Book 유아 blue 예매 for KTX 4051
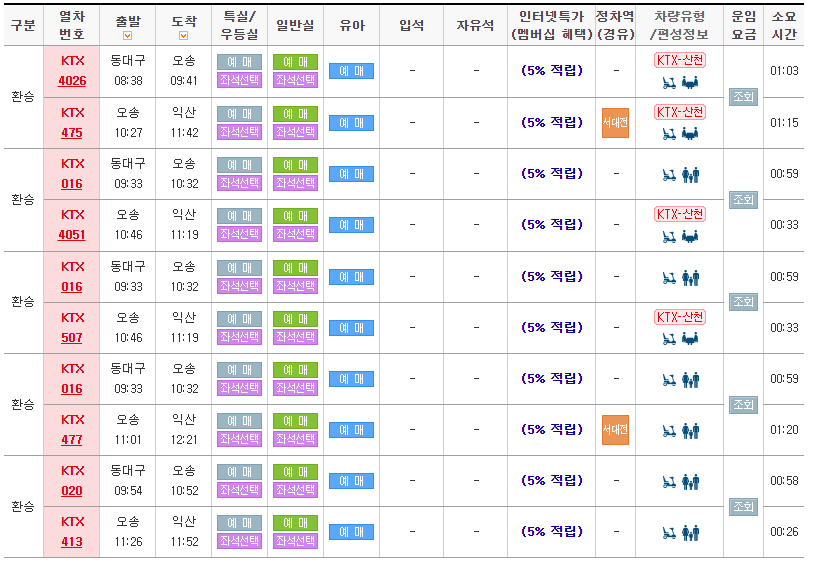820x566 pixels. point(351,225)
